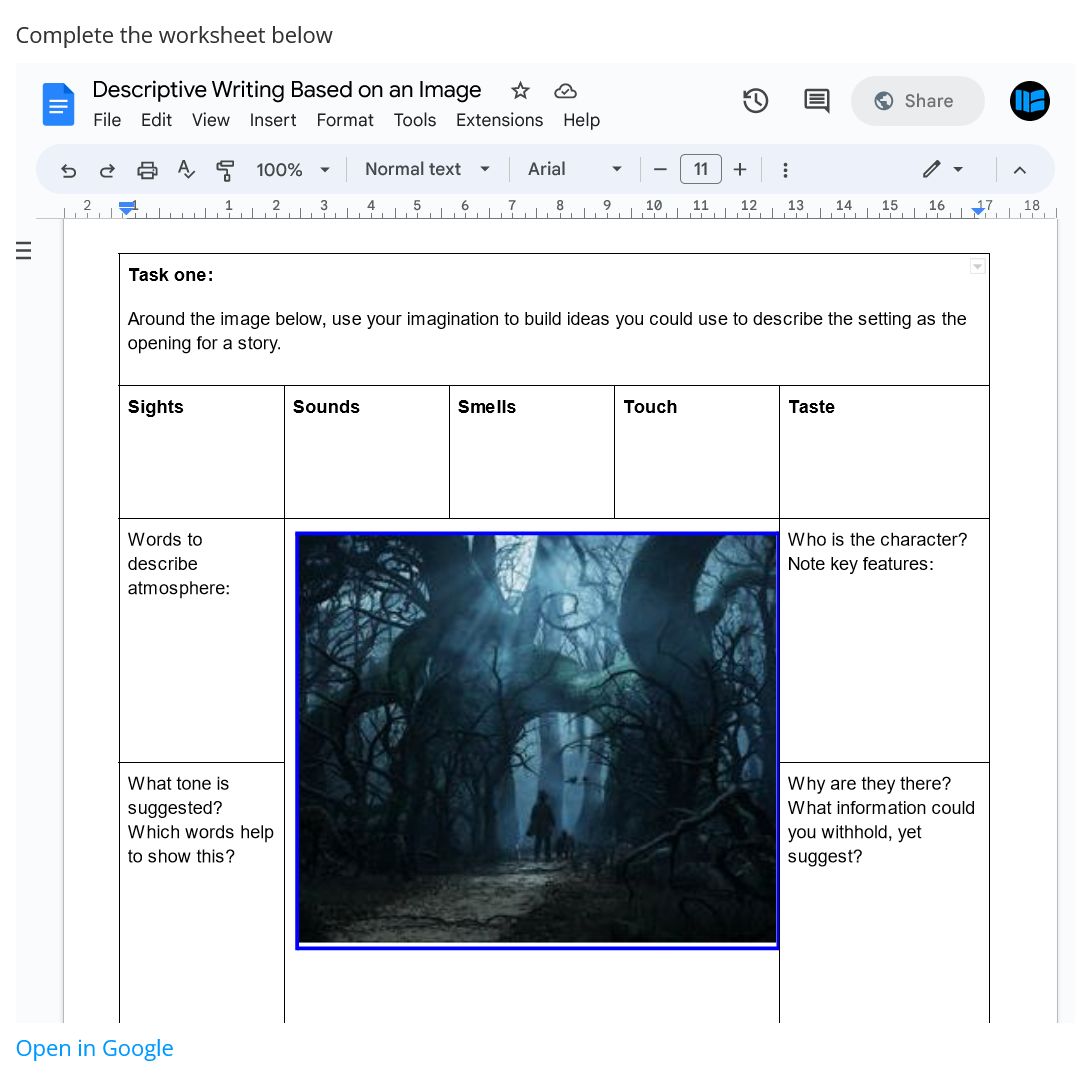Select the Paint format roller icon
This screenshot has height=1075, width=1087.
point(225,170)
